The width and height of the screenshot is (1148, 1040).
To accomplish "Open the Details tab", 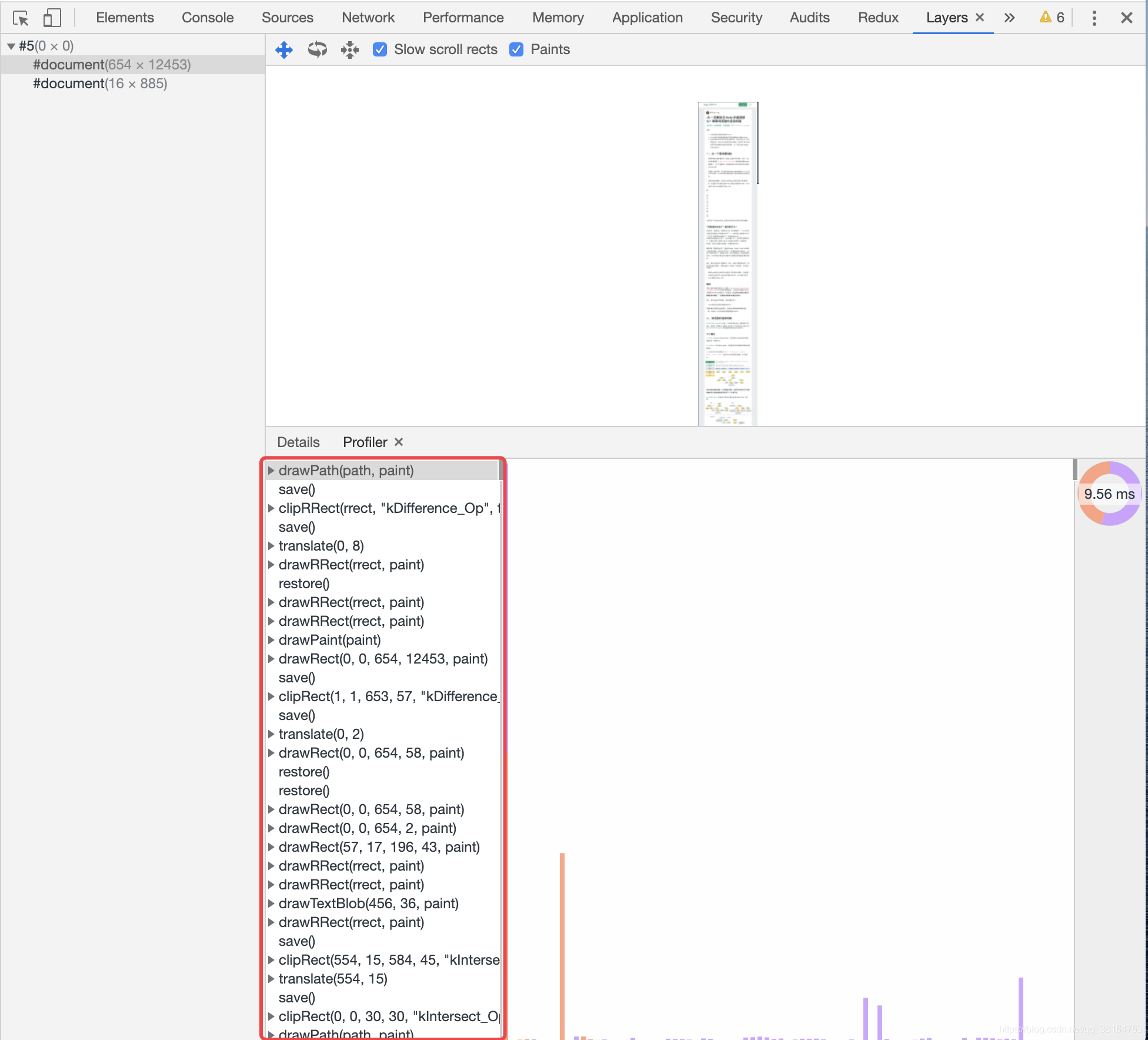I will tap(298, 442).
